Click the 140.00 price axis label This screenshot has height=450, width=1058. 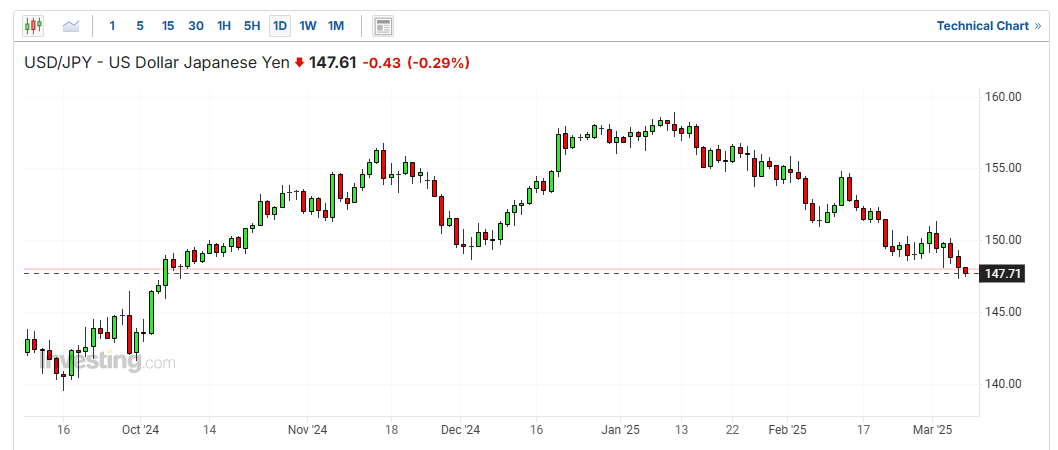tap(1003, 384)
